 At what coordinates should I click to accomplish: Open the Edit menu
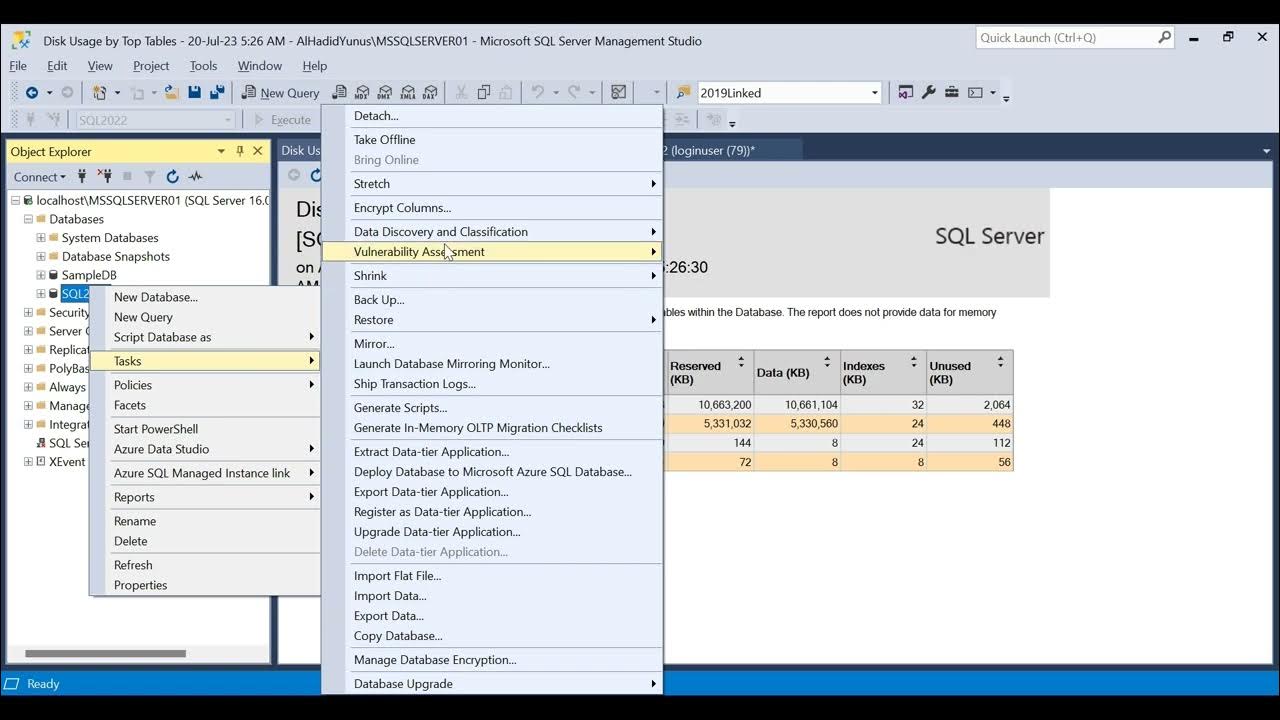(57, 66)
